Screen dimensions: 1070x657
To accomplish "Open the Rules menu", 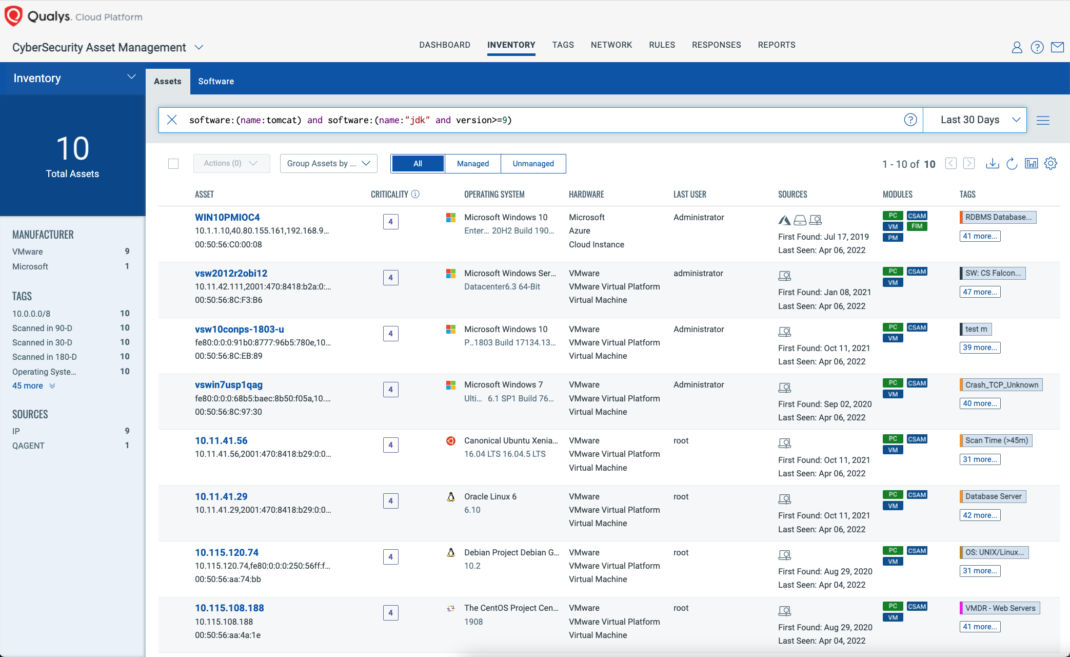I will coord(662,45).
